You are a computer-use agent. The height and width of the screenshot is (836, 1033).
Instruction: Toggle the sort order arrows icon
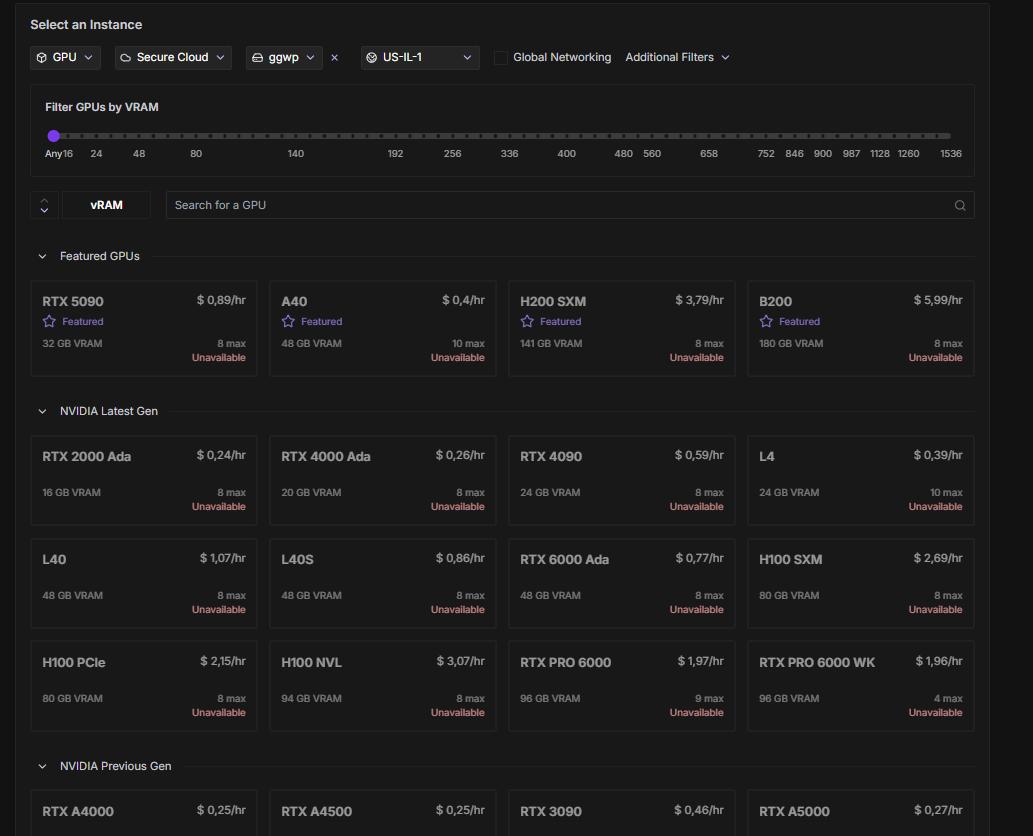coord(44,205)
